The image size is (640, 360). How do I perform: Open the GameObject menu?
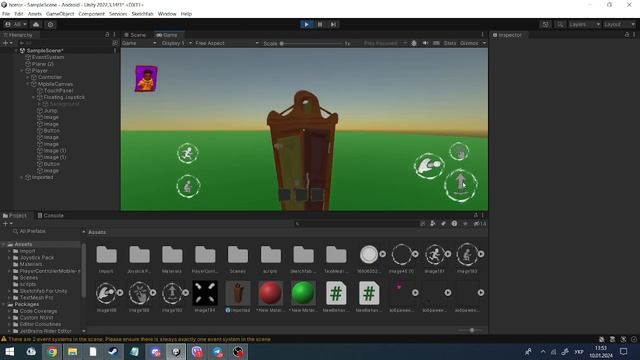[x=60, y=14]
